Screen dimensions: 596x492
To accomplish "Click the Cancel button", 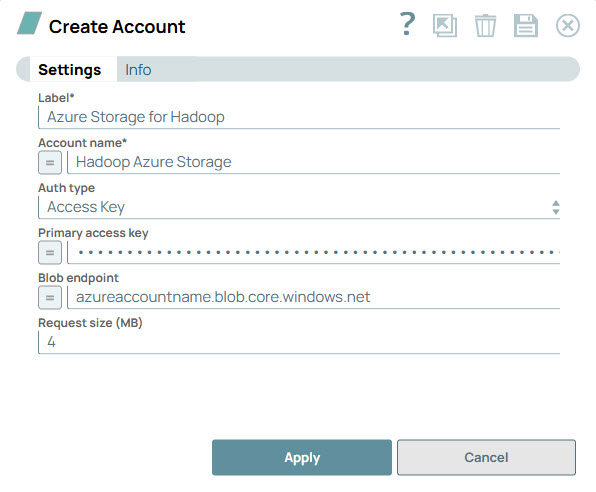I will click(486, 457).
